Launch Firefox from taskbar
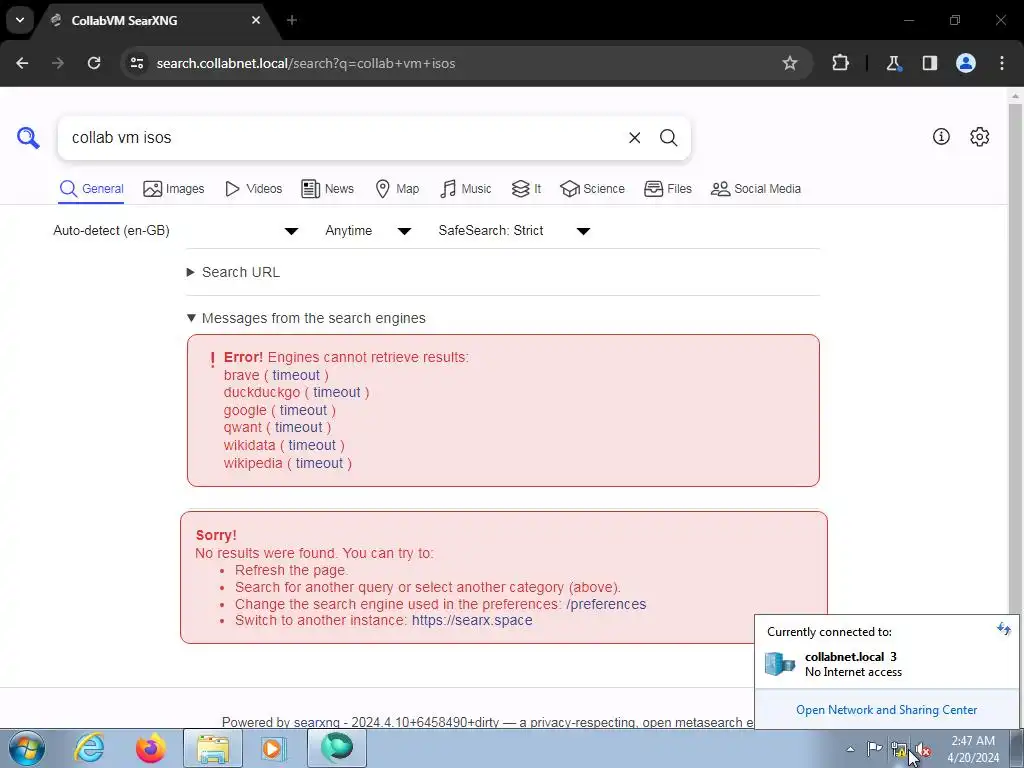Viewport: 1024px width, 768px height. pos(151,748)
